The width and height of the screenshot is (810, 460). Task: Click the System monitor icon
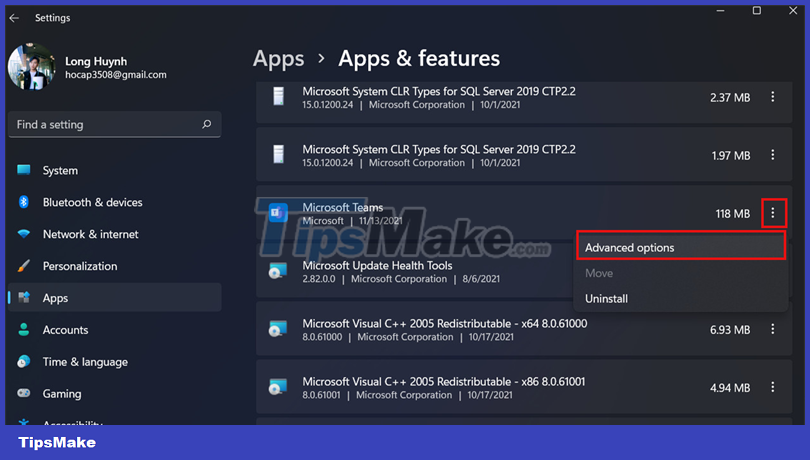24,170
